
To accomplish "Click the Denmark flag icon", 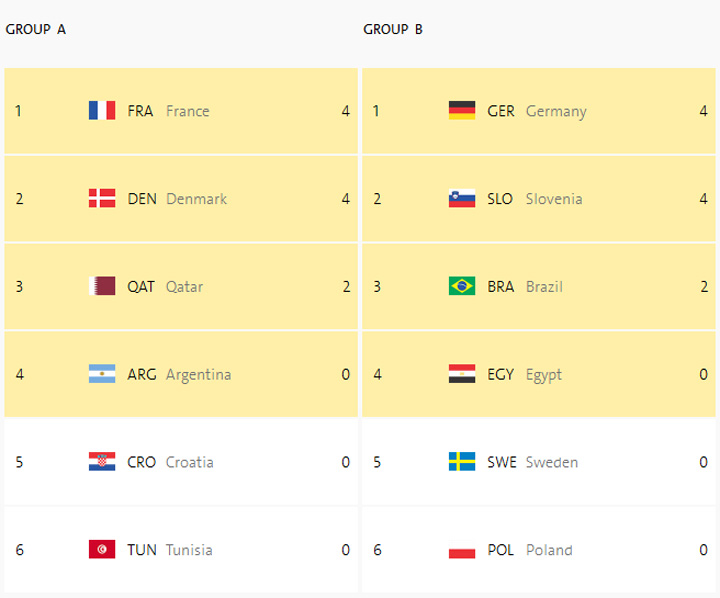I will point(102,199).
